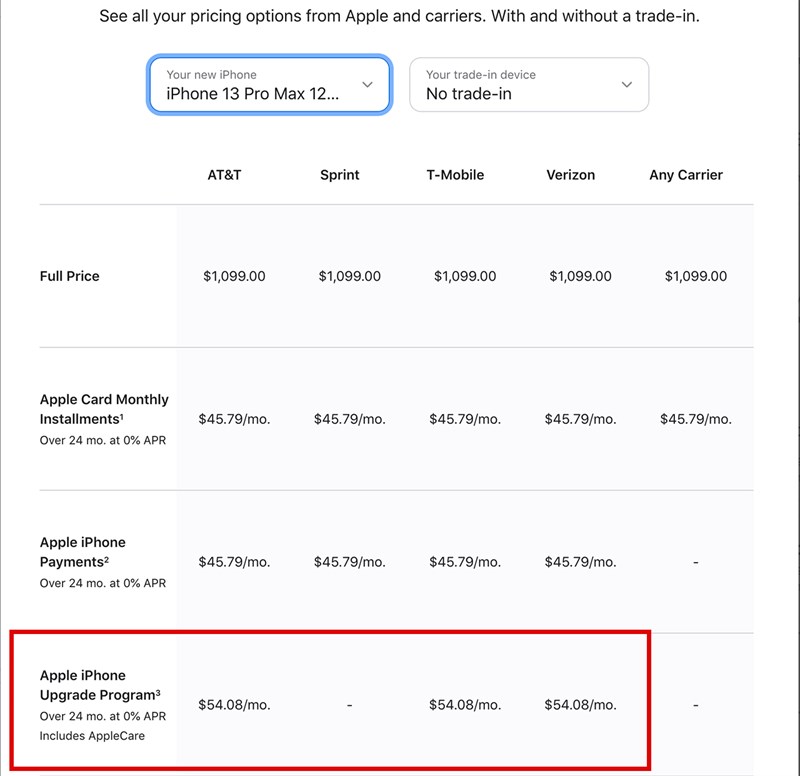
Task: Click Verizon's $54.08/mo. Upgrade Program price
Action: point(580,705)
